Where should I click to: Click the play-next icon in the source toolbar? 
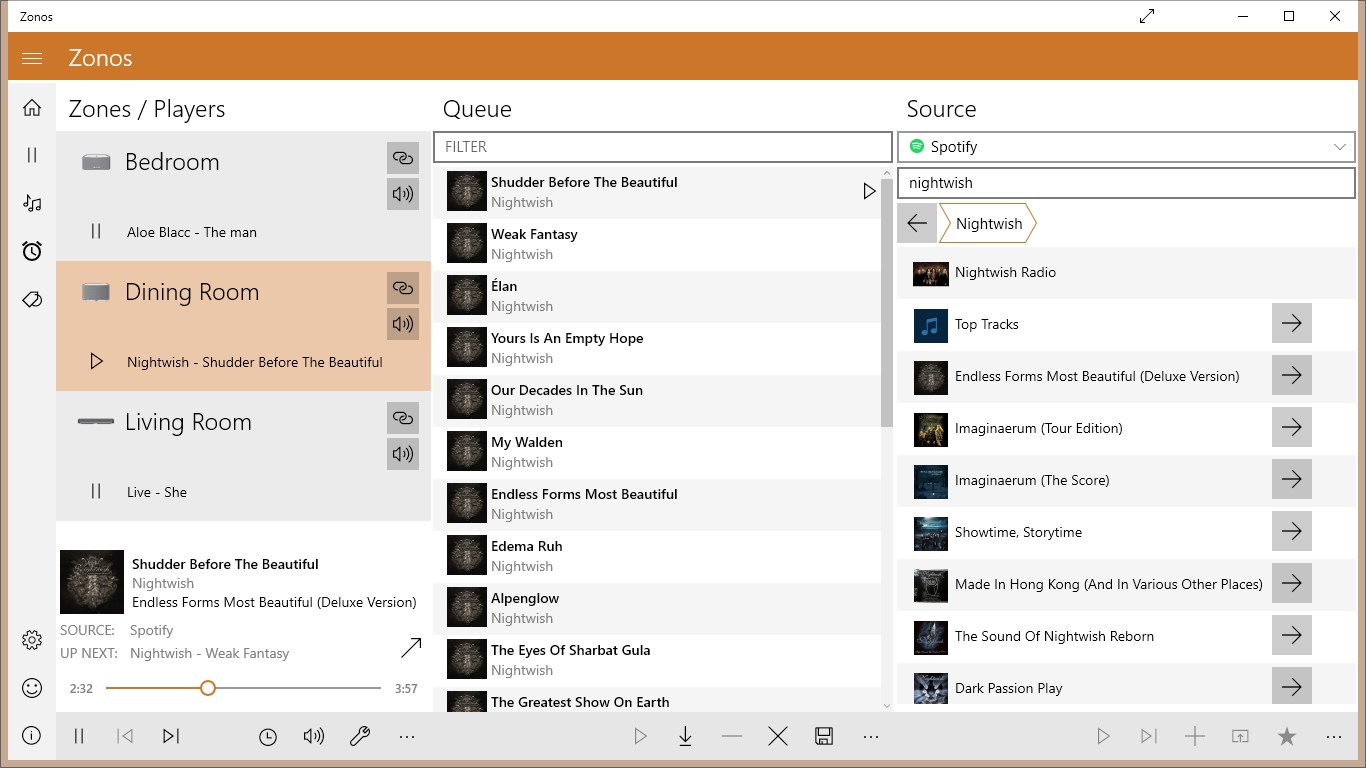(1149, 737)
